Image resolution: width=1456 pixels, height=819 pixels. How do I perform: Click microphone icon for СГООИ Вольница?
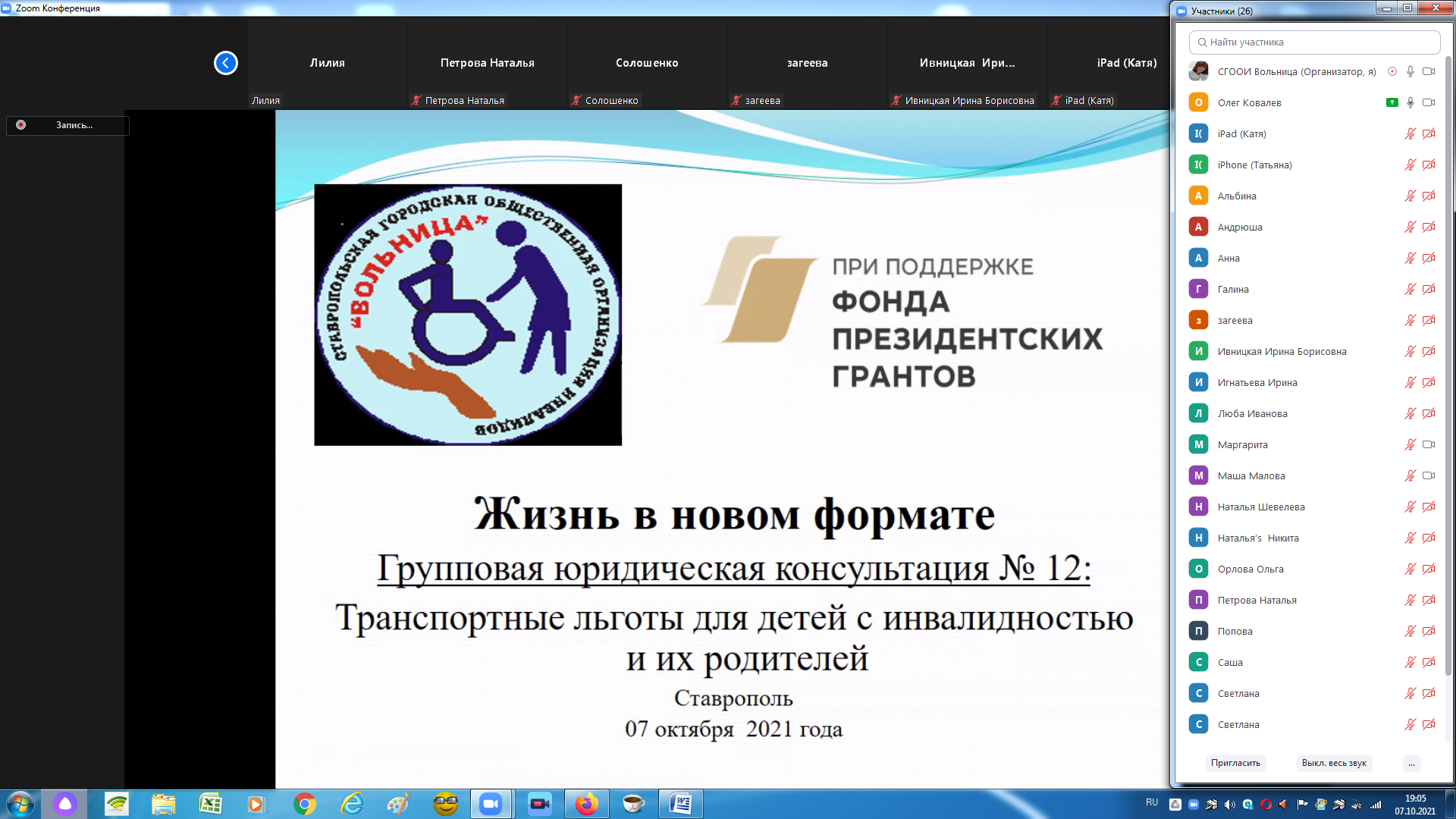(x=1410, y=71)
